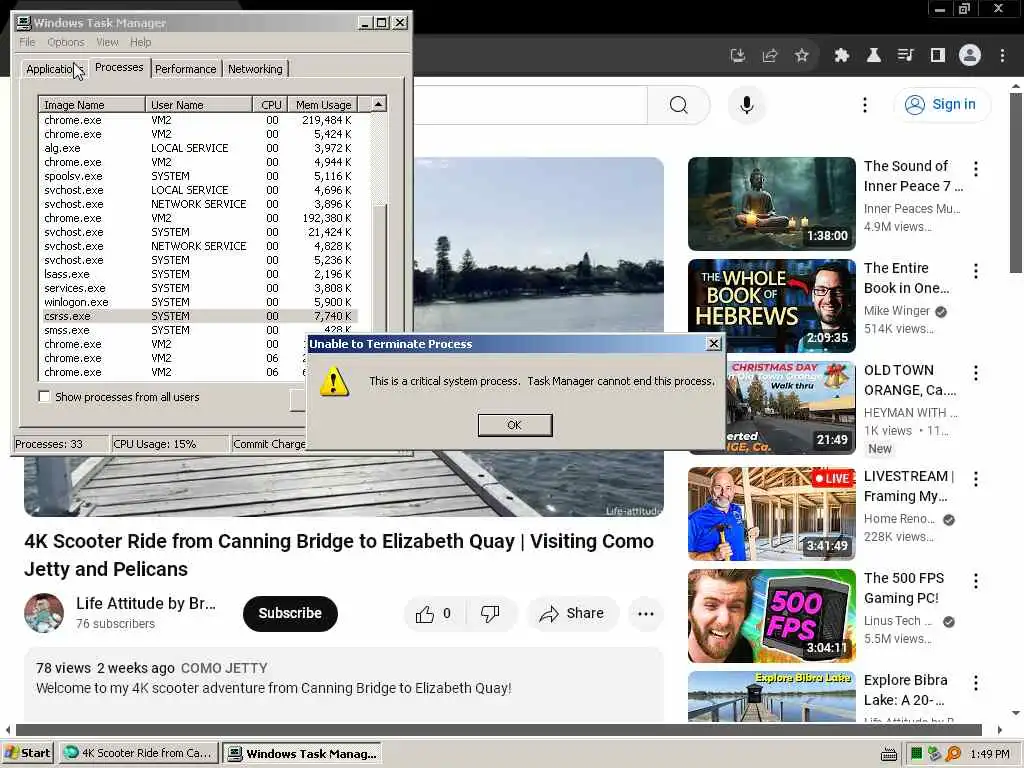Select the csrss.exe process row
1024x768 pixels.
(199, 316)
